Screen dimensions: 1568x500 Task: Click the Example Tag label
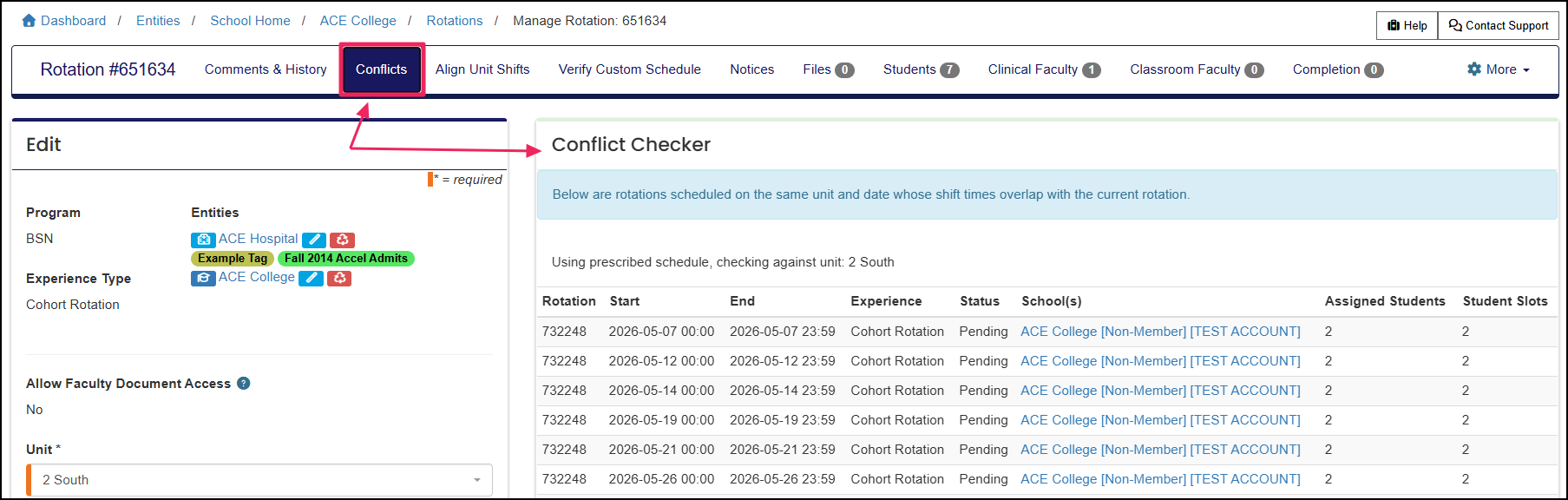point(233,259)
